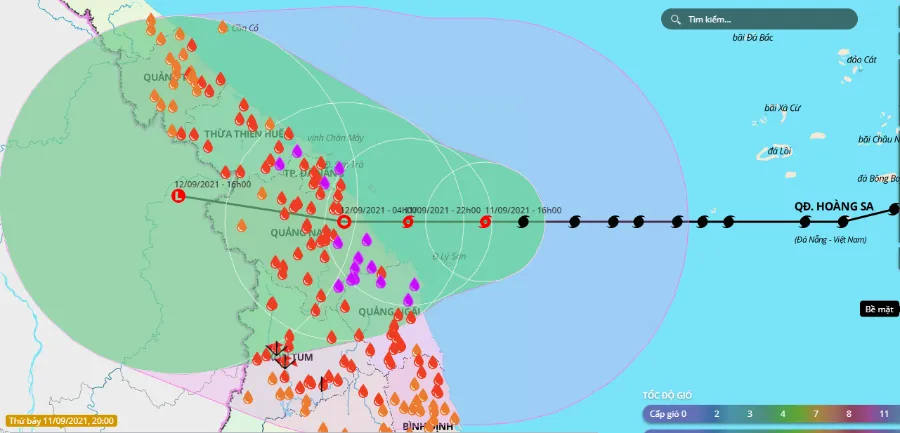Click the storm icon at 11/09/2021 22h00
This screenshot has height=433, width=900.
point(485,222)
